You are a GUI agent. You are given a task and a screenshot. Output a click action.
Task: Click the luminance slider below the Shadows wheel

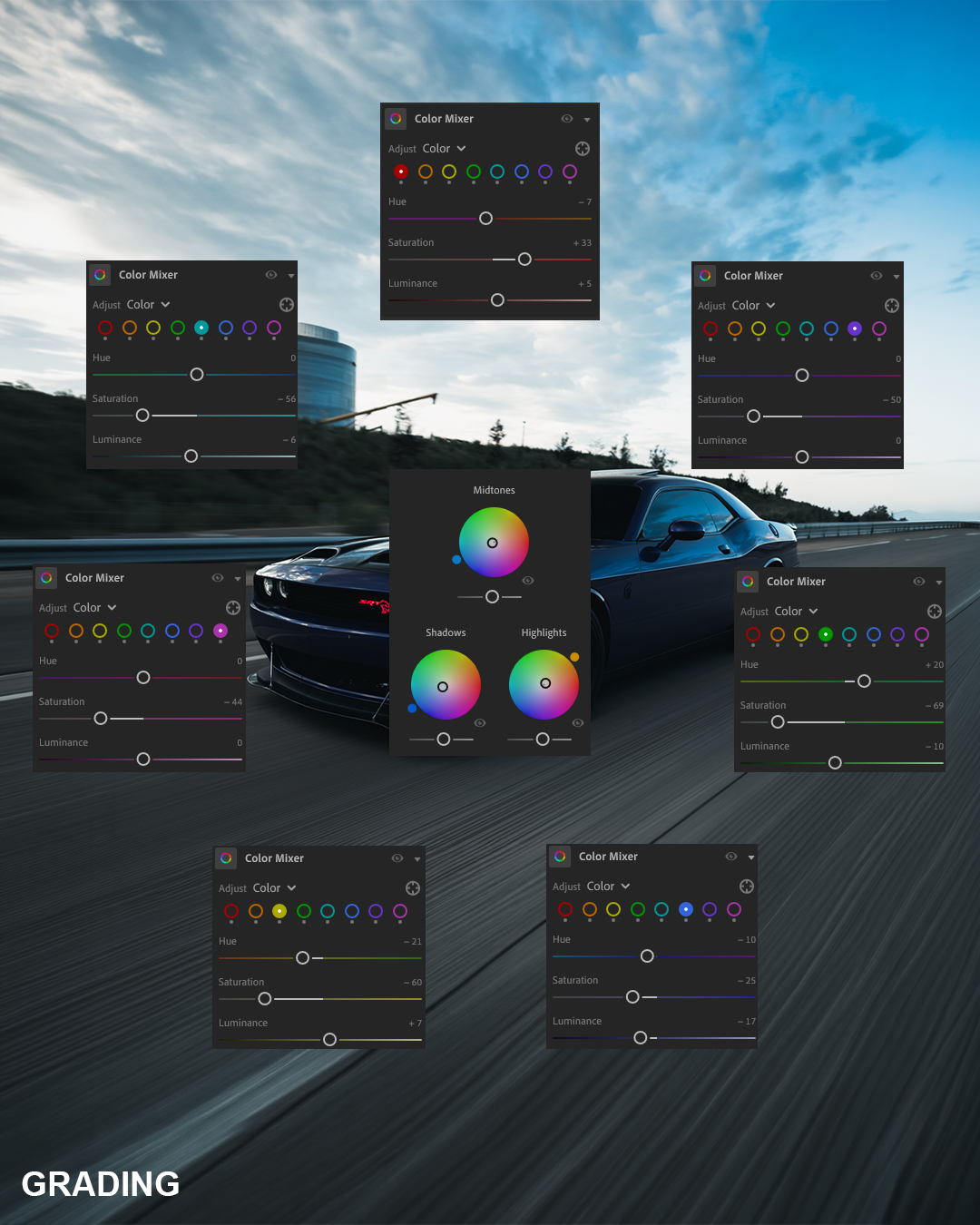coord(442,740)
